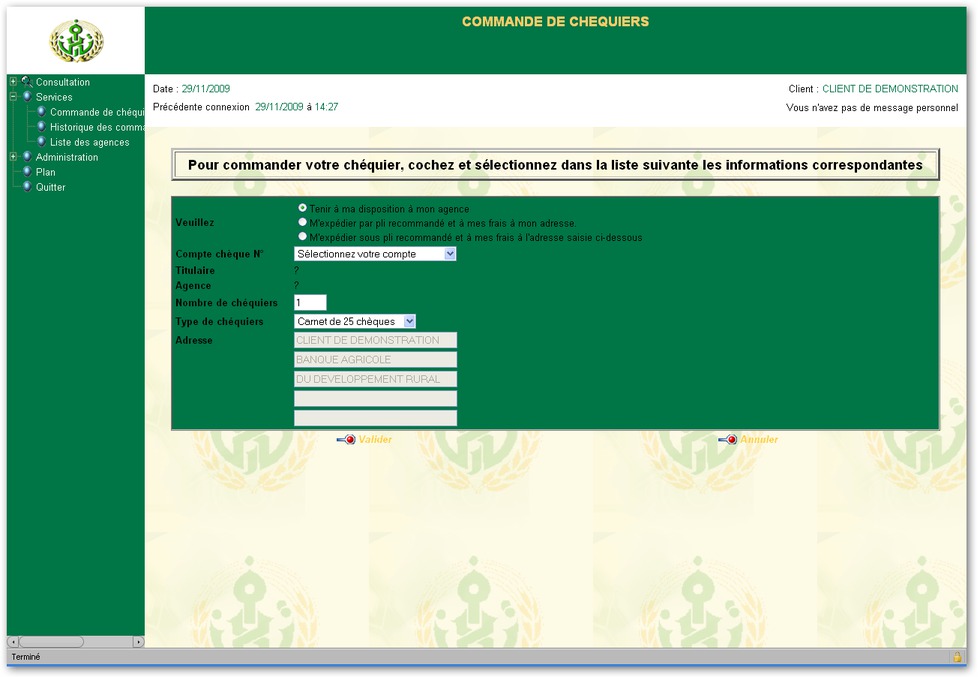The height and width of the screenshot is (677, 978).
Task: Expand the Consultation tree node
Action: click(13, 81)
